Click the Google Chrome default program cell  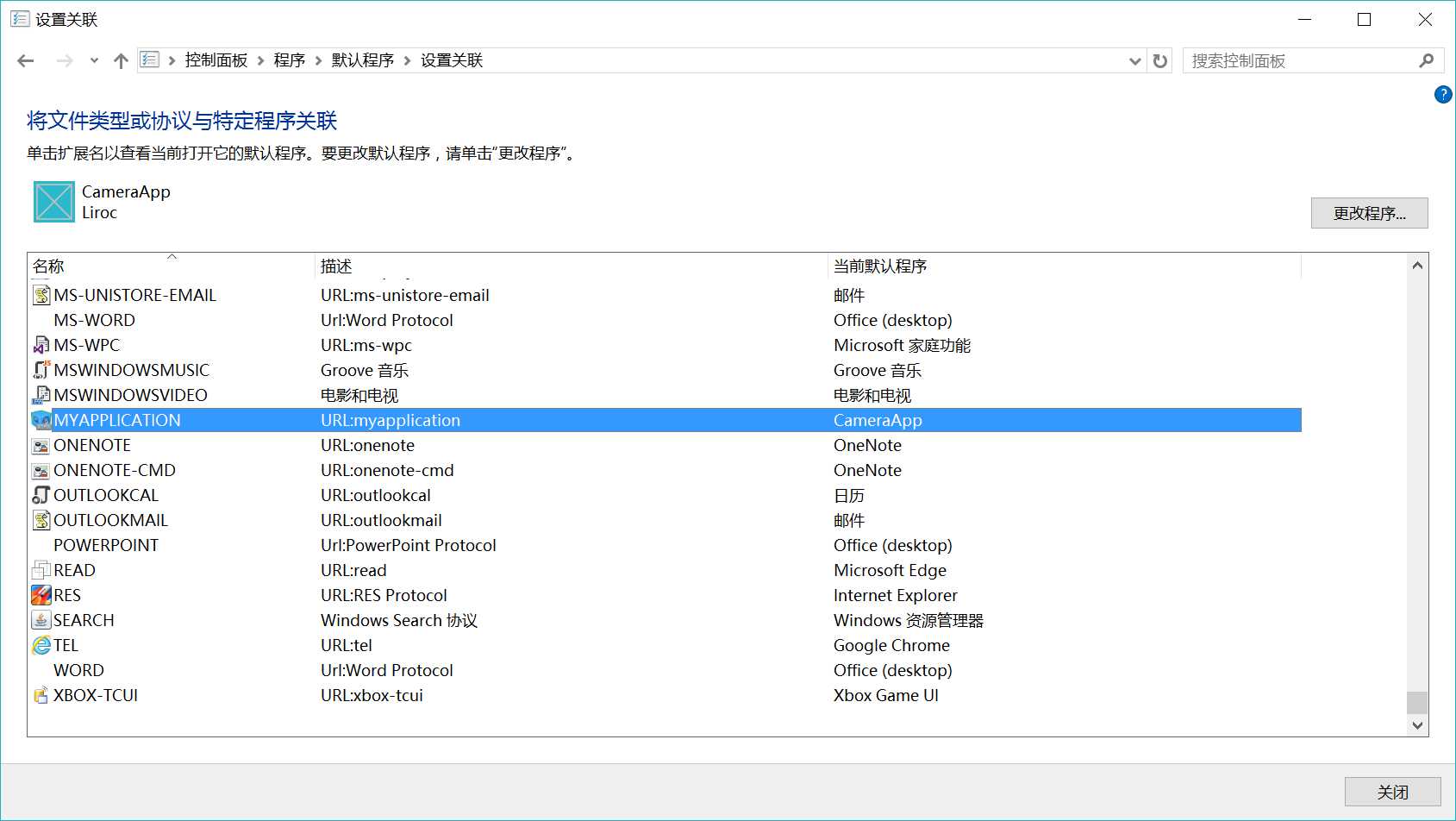[x=891, y=645]
